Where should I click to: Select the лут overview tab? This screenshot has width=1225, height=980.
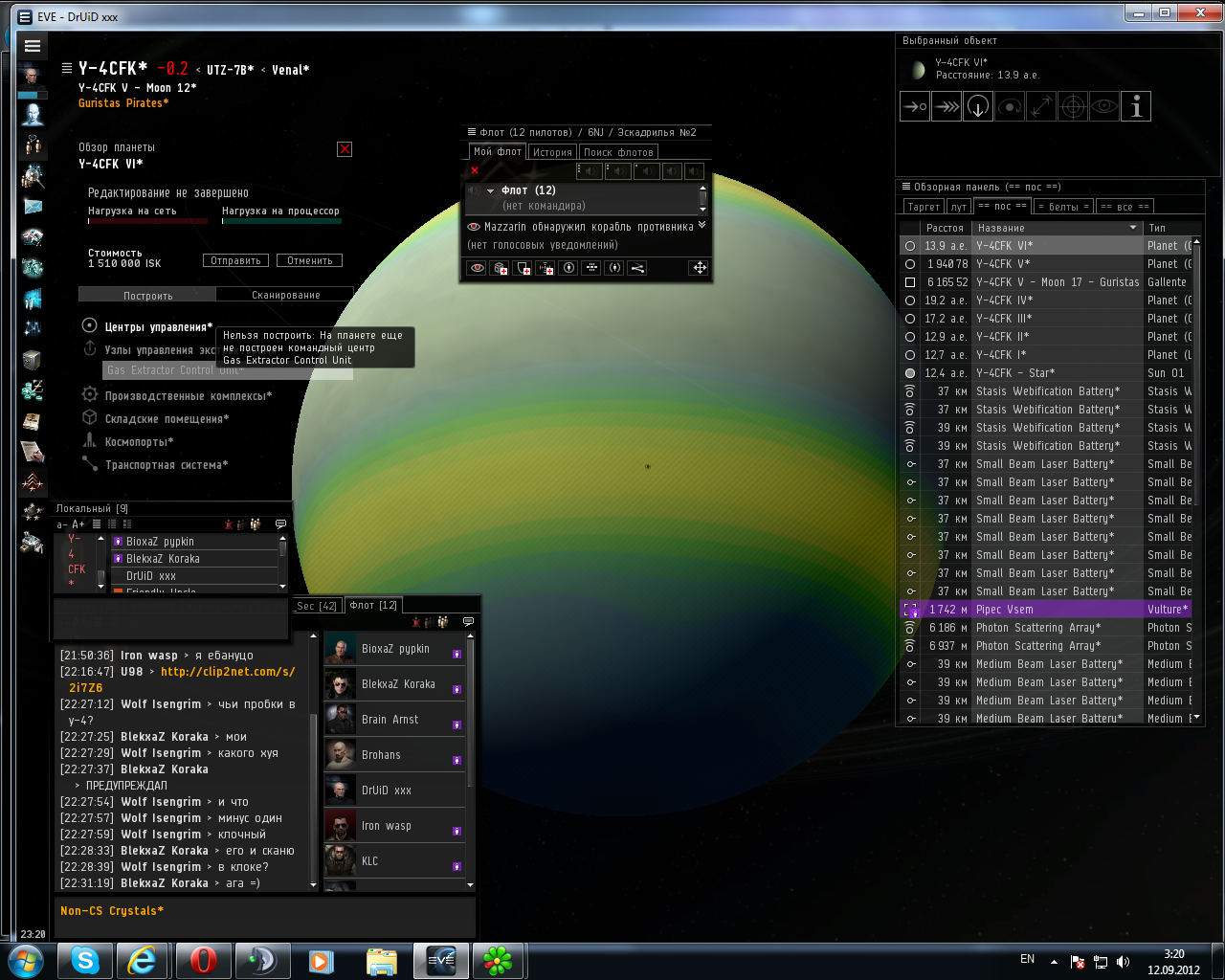(x=959, y=207)
